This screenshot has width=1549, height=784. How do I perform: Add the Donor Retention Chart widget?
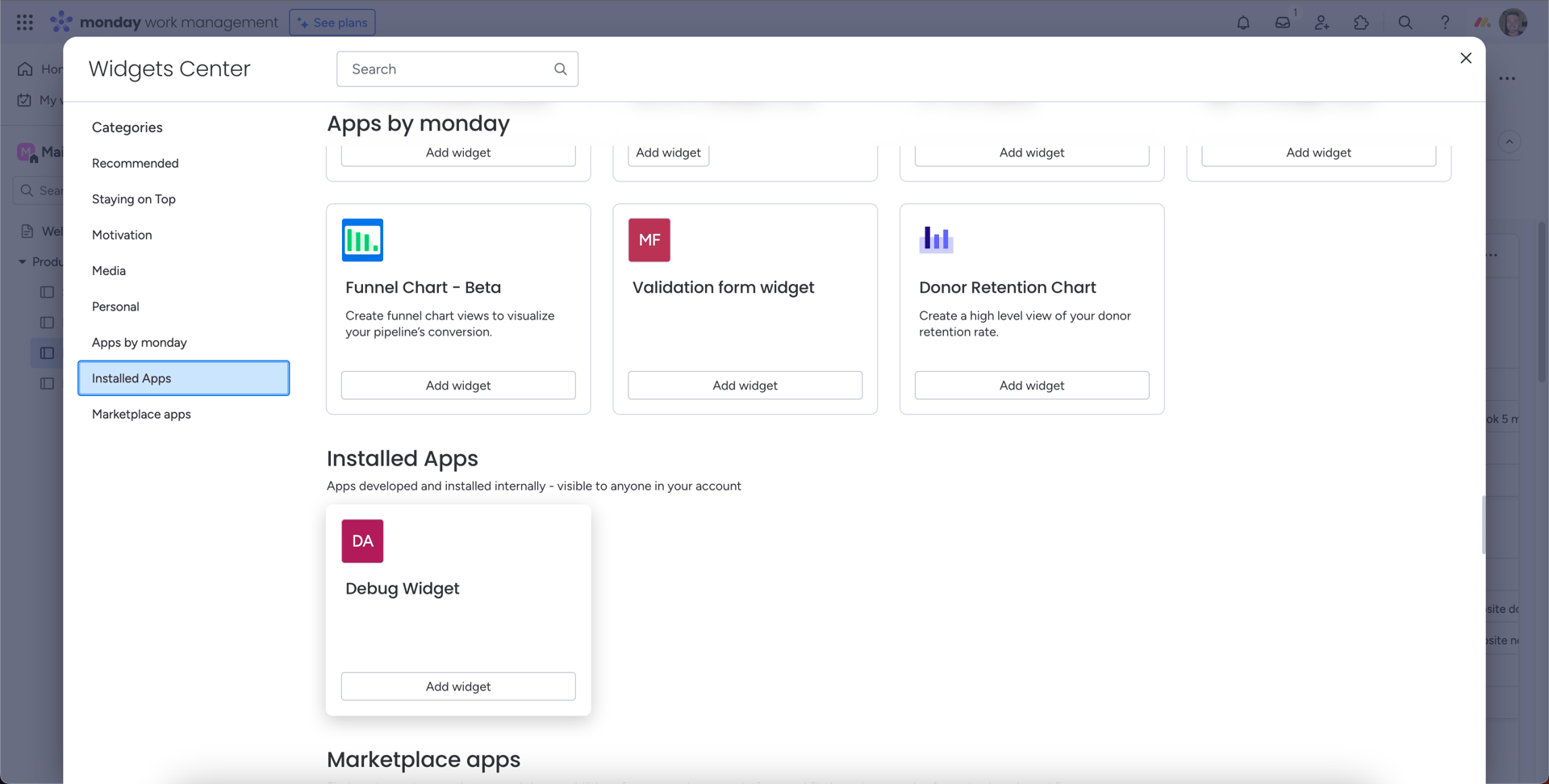click(1032, 386)
